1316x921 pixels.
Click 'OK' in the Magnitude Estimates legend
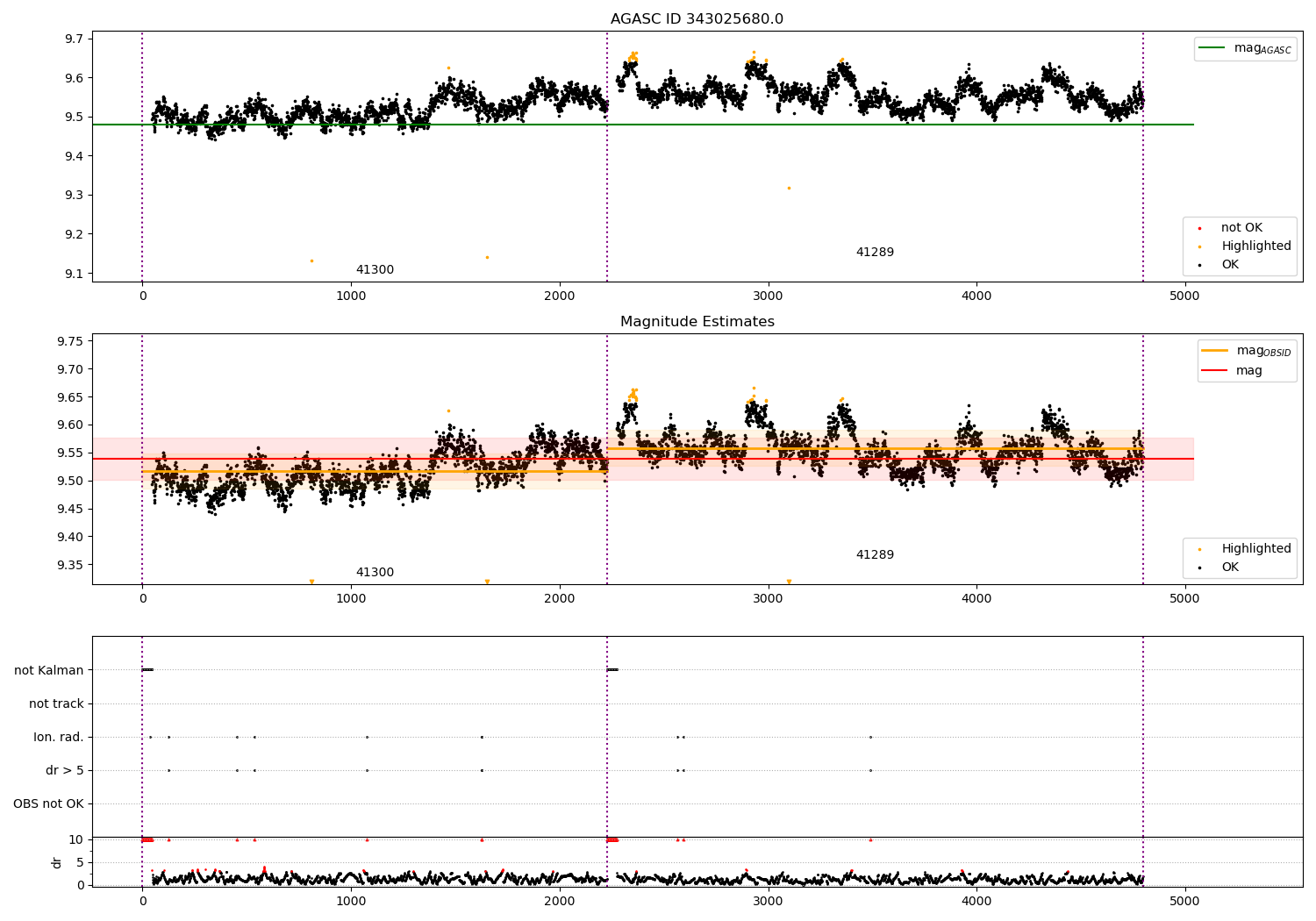click(1230, 568)
